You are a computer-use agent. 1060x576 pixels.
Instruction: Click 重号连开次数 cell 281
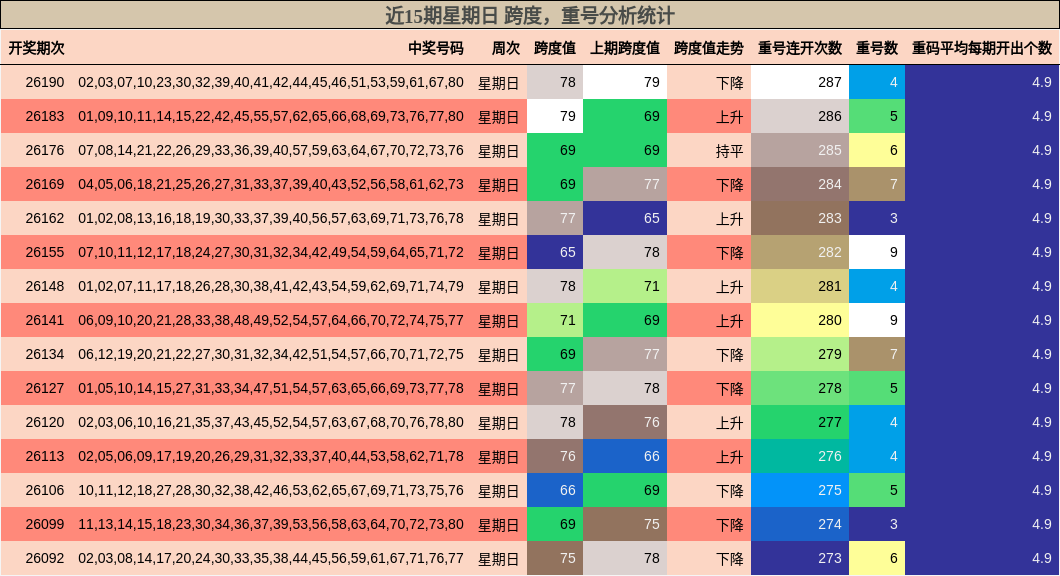(800, 286)
